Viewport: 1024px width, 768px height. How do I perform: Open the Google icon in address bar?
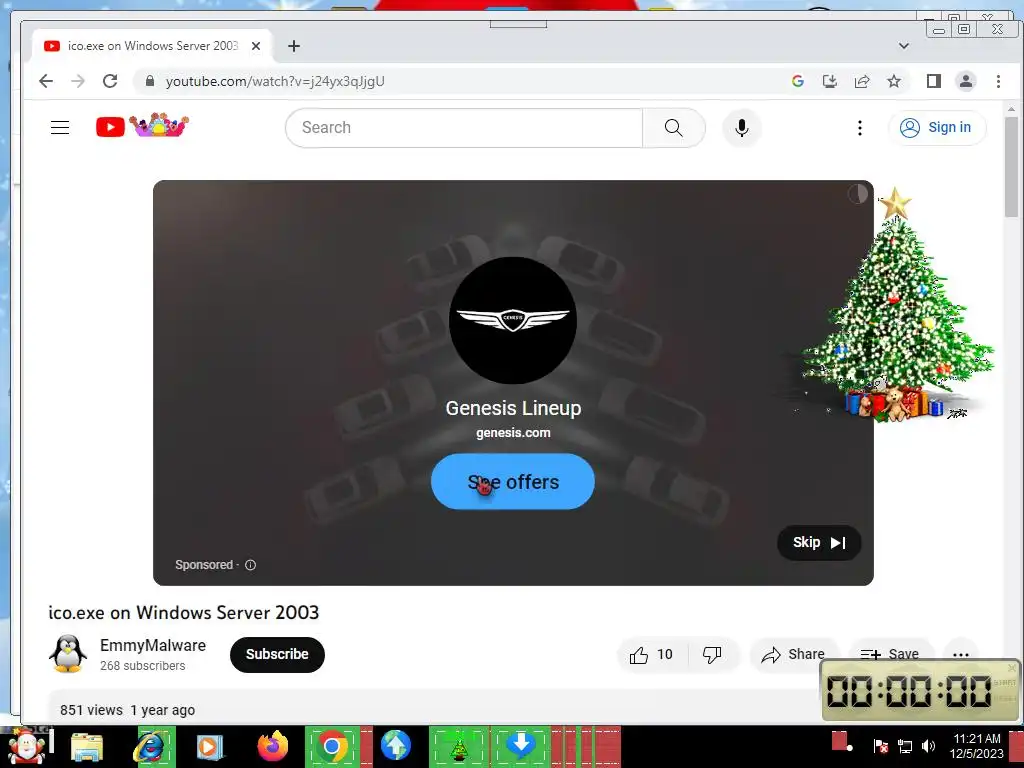(797, 81)
